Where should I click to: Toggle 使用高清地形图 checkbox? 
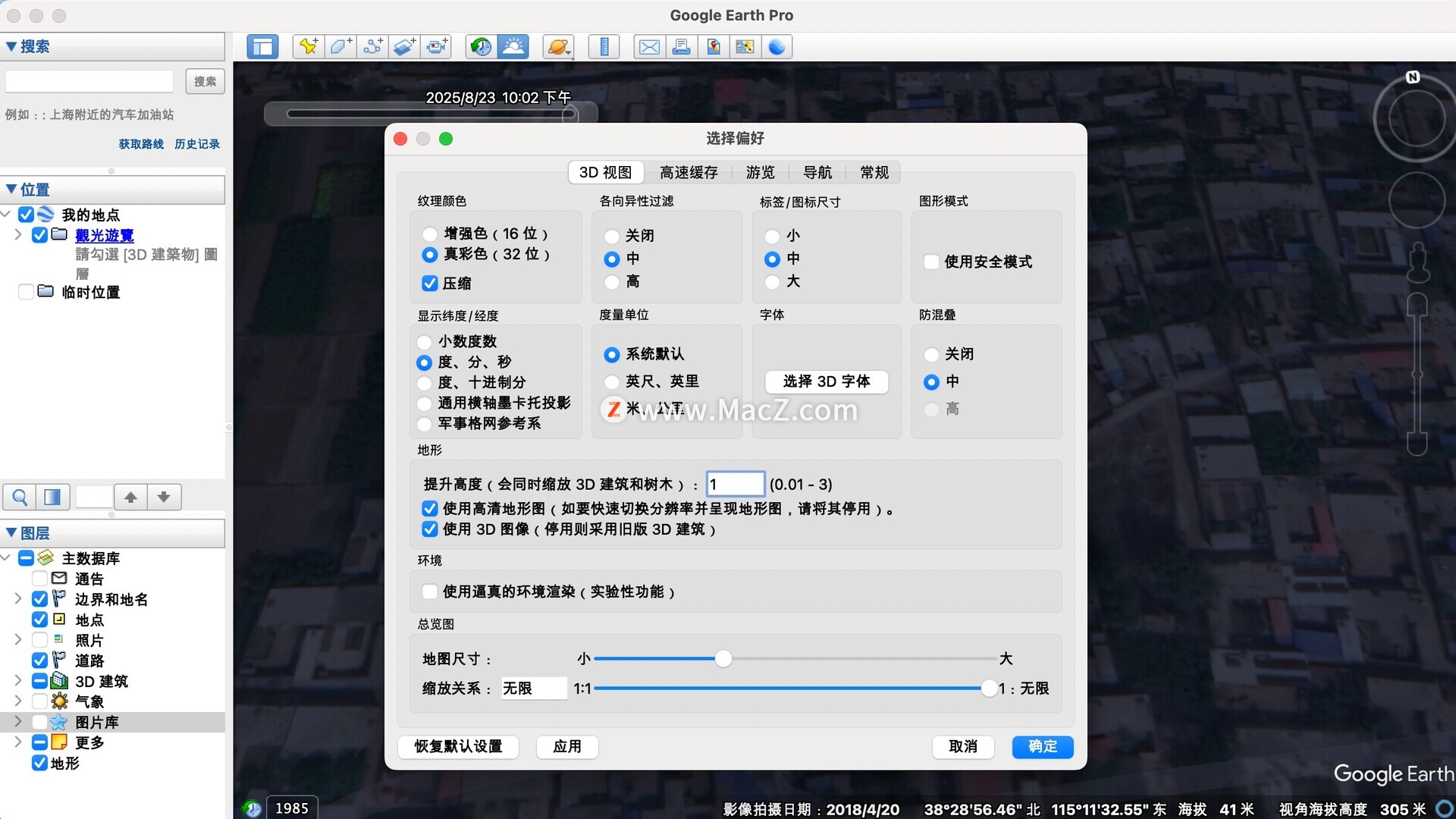430,509
